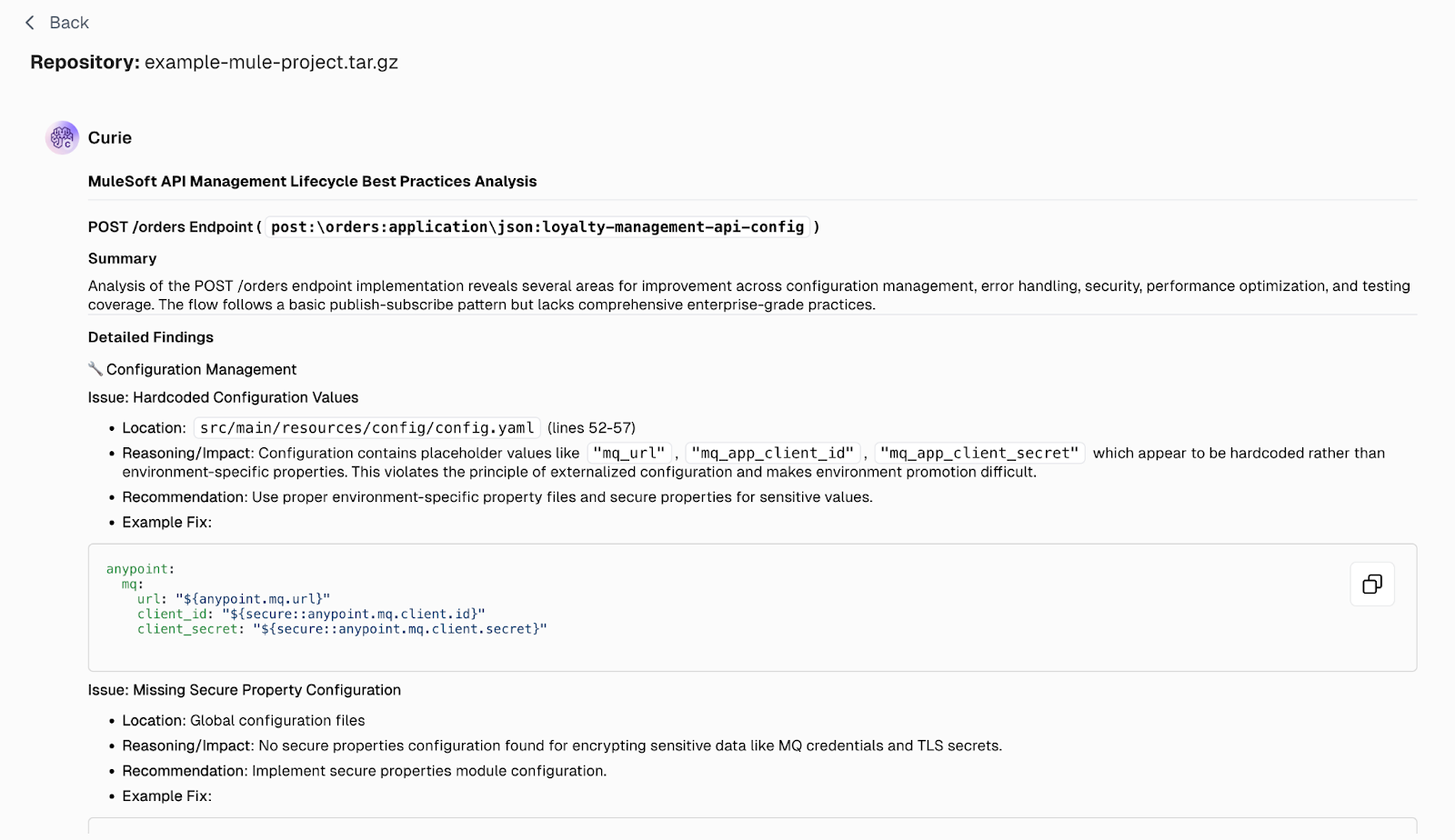The width and height of the screenshot is (1455, 840).
Task: Click the MuleSoft API Management Lifecycle heading
Action: (x=312, y=181)
